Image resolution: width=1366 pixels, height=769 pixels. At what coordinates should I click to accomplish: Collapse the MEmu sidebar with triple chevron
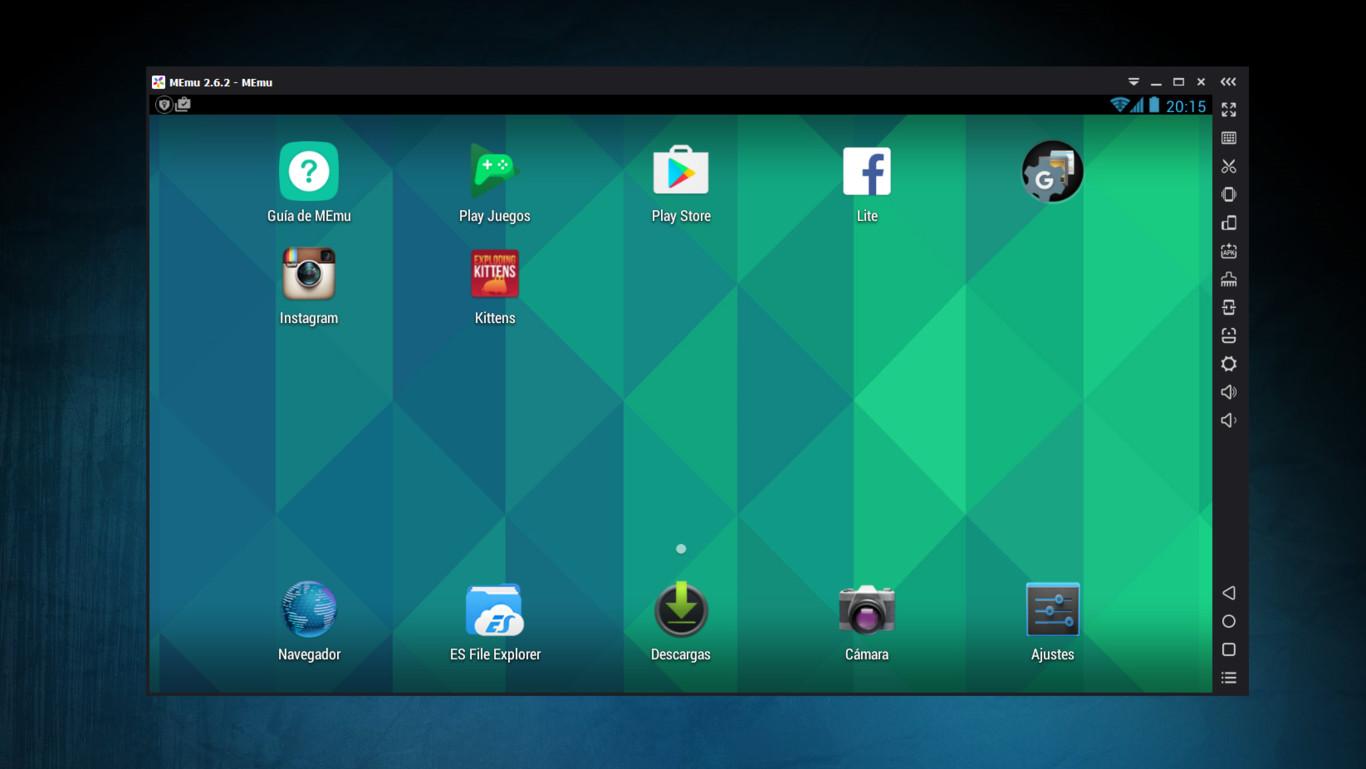coord(1228,82)
